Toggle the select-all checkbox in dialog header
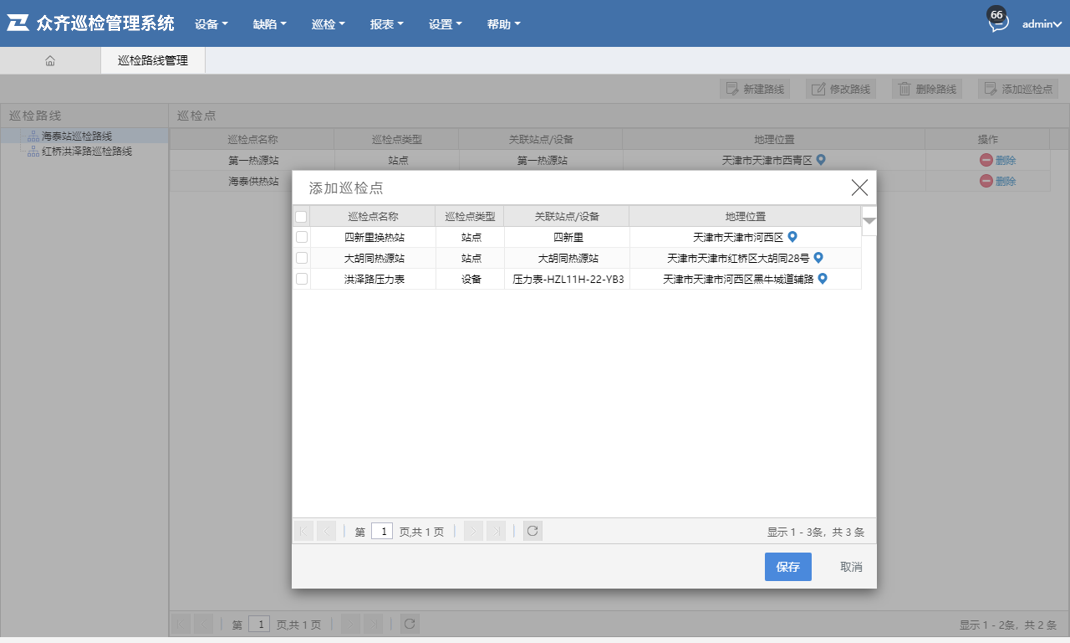 click(301, 217)
